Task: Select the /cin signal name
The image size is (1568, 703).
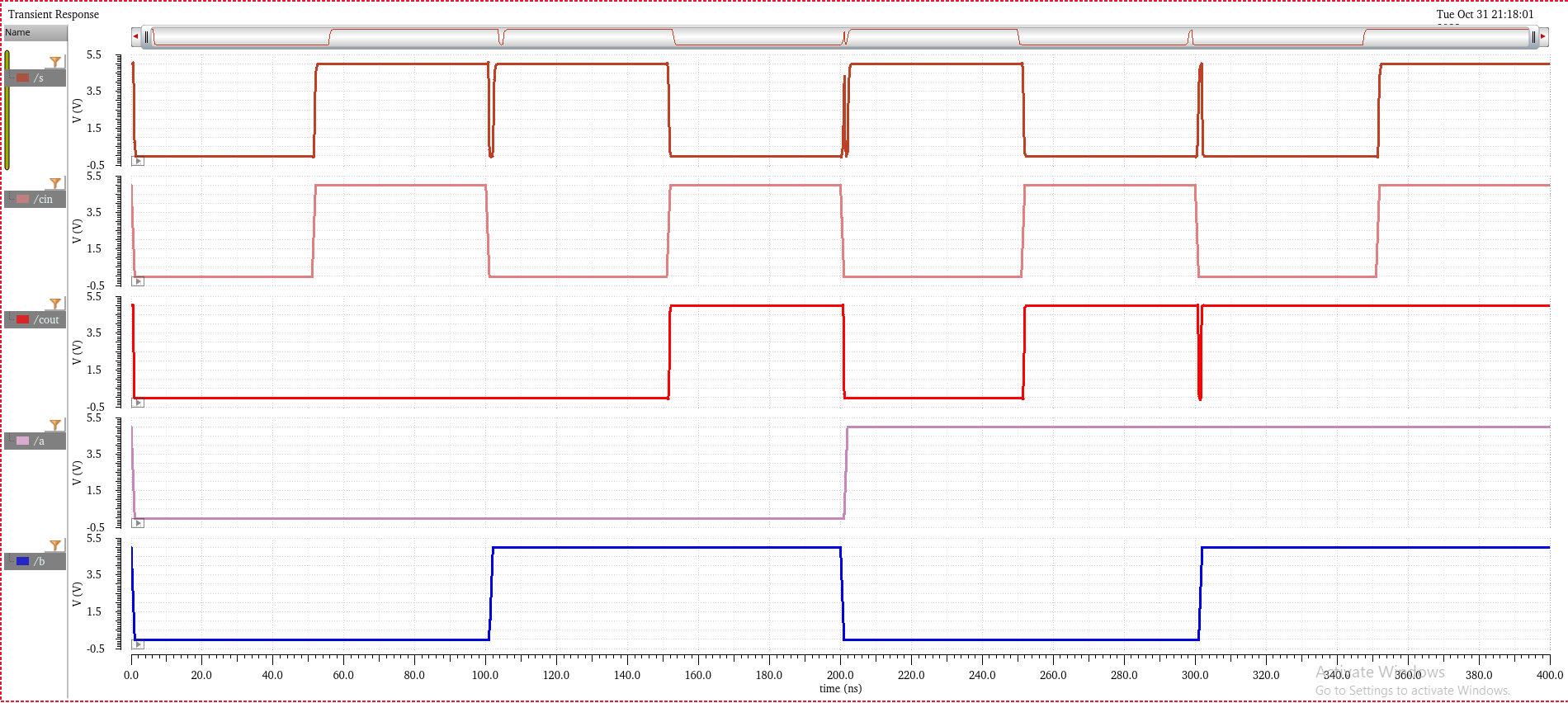Action: coord(43,199)
